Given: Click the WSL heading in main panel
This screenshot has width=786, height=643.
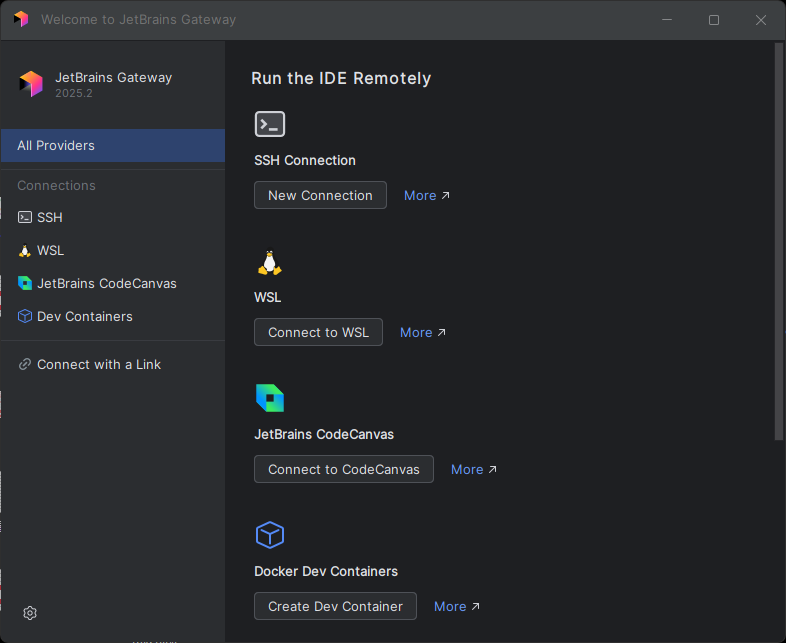Looking at the screenshot, I should pos(268,297).
